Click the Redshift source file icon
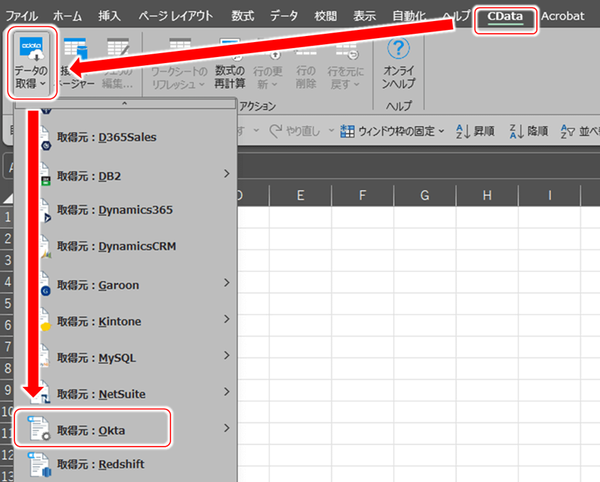This screenshot has height=482, width=600. tap(39, 464)
